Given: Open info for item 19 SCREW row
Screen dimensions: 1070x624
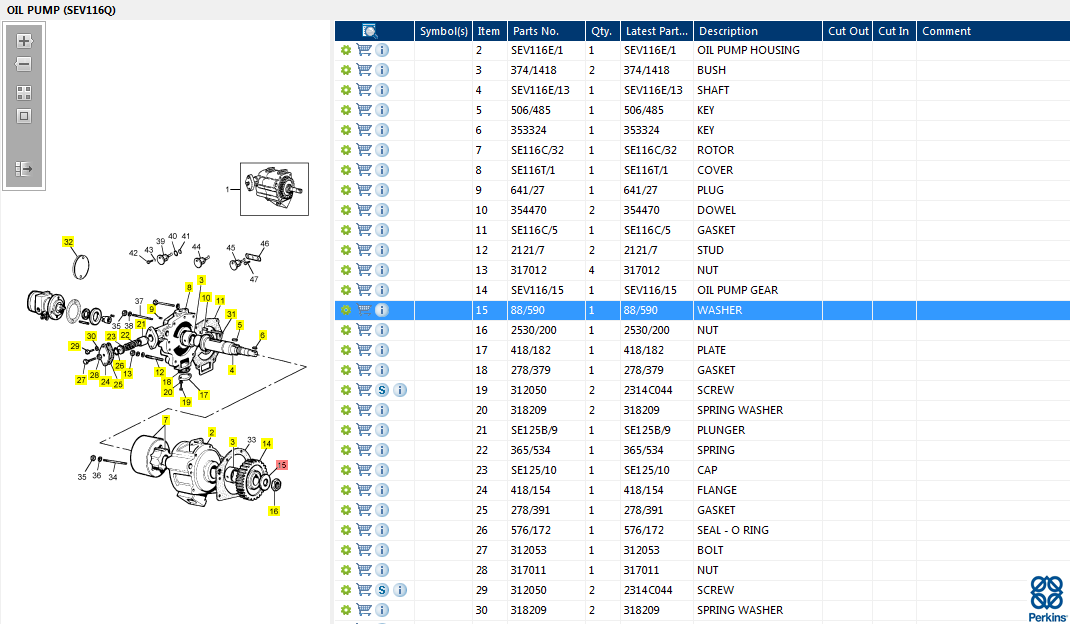Looking at the screenshot, I should coord(401,390).
